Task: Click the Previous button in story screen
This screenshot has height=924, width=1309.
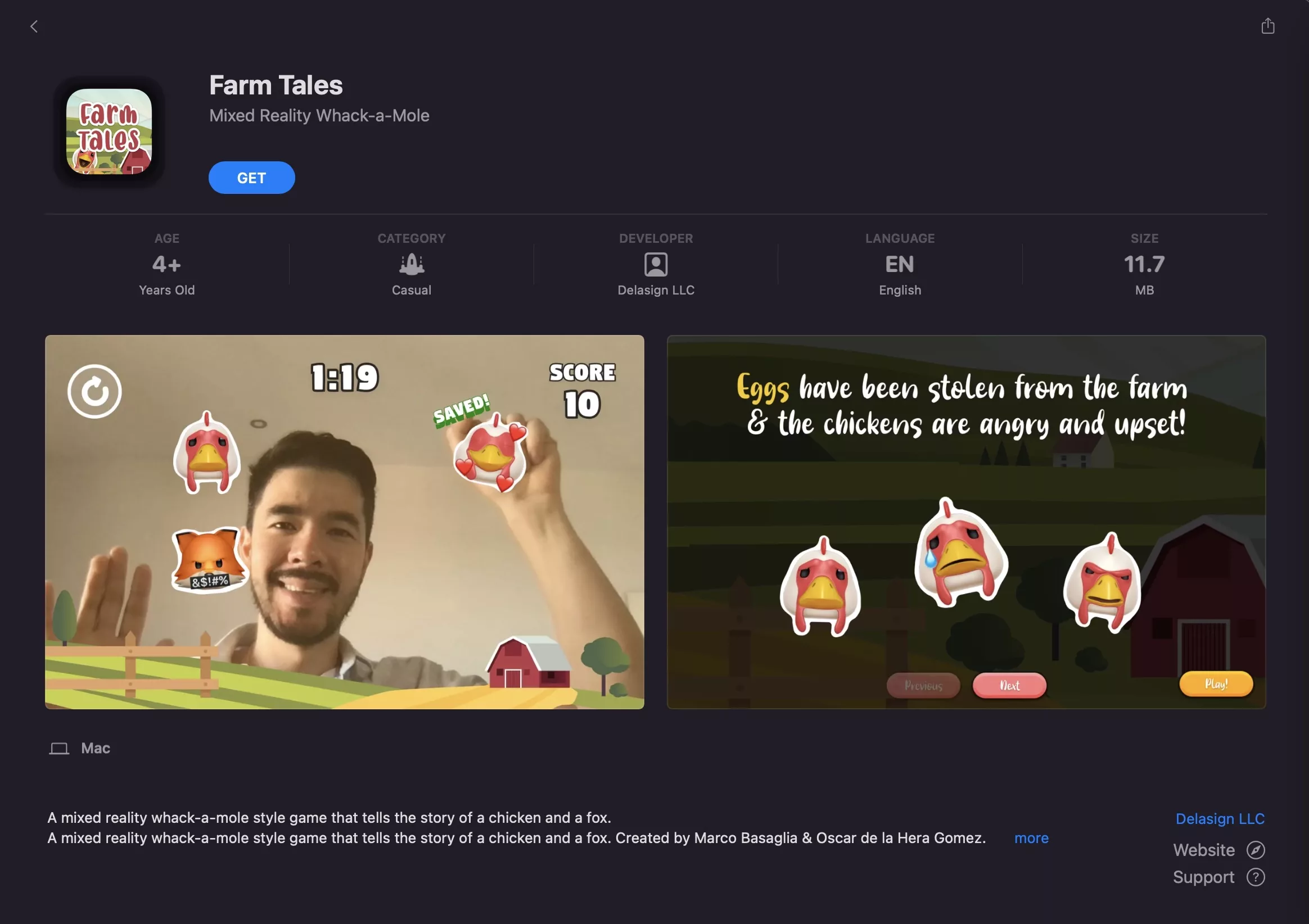Action: (922, 684)
